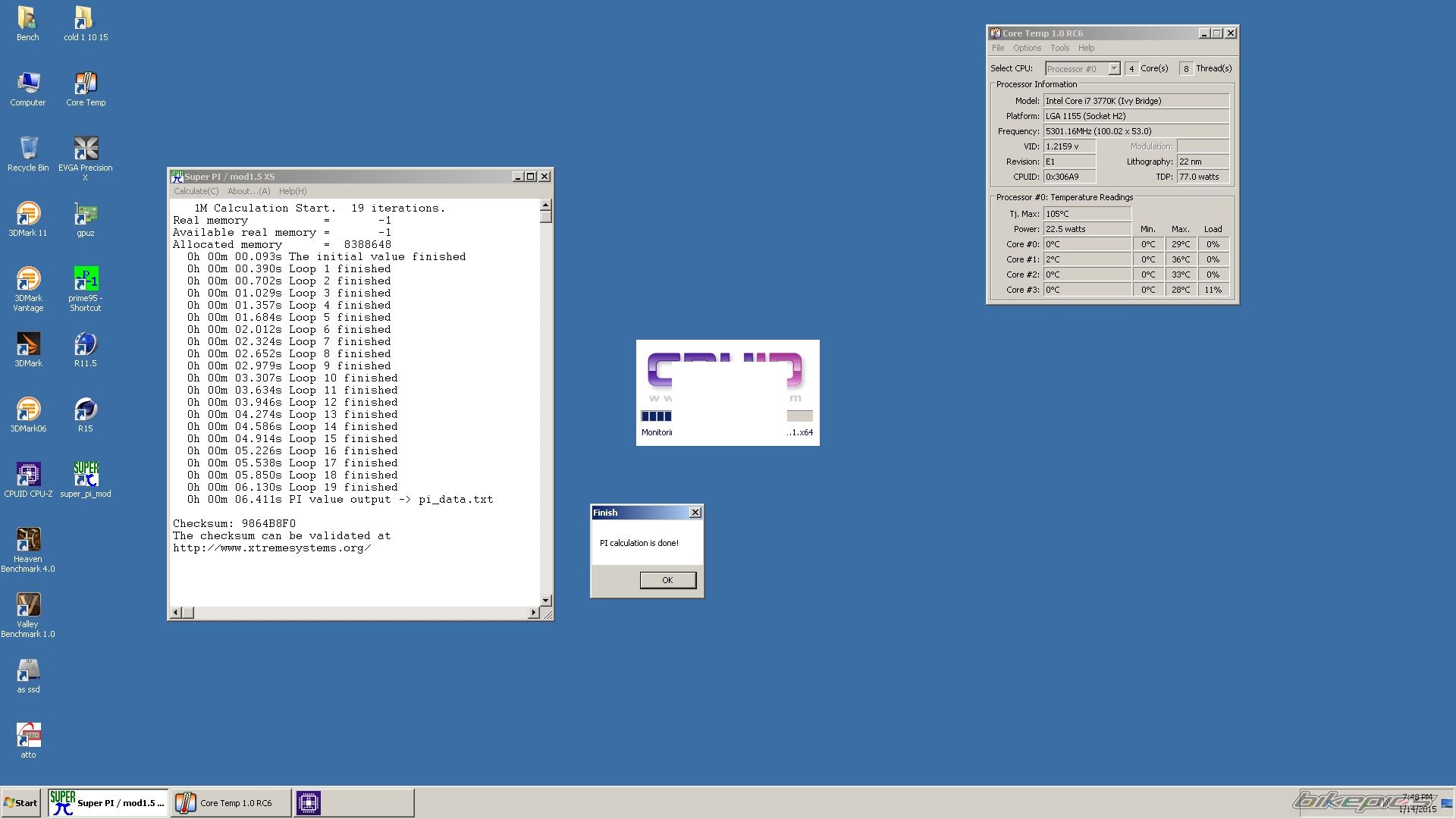Click the Lithography 22 nm field

pyautogui.click(x=1203, y=162)
